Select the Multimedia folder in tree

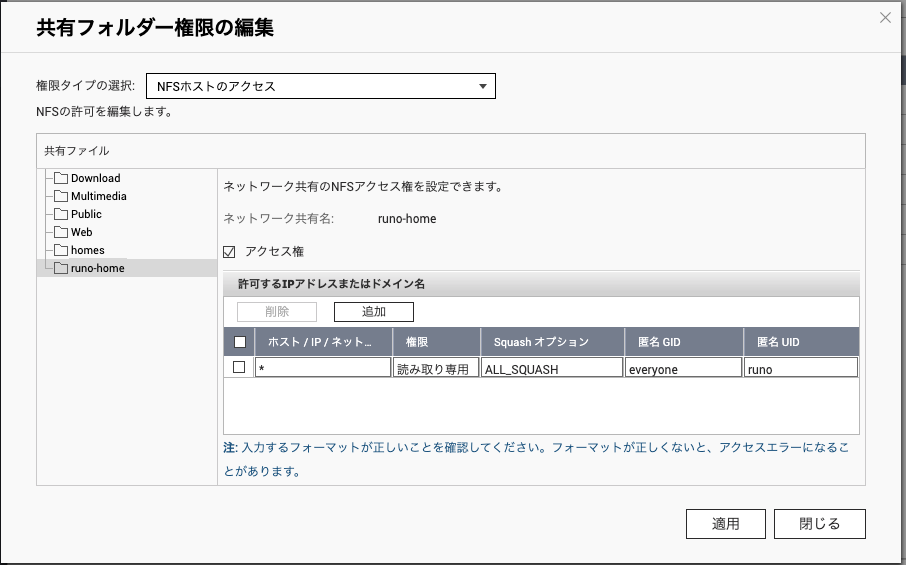98,196
